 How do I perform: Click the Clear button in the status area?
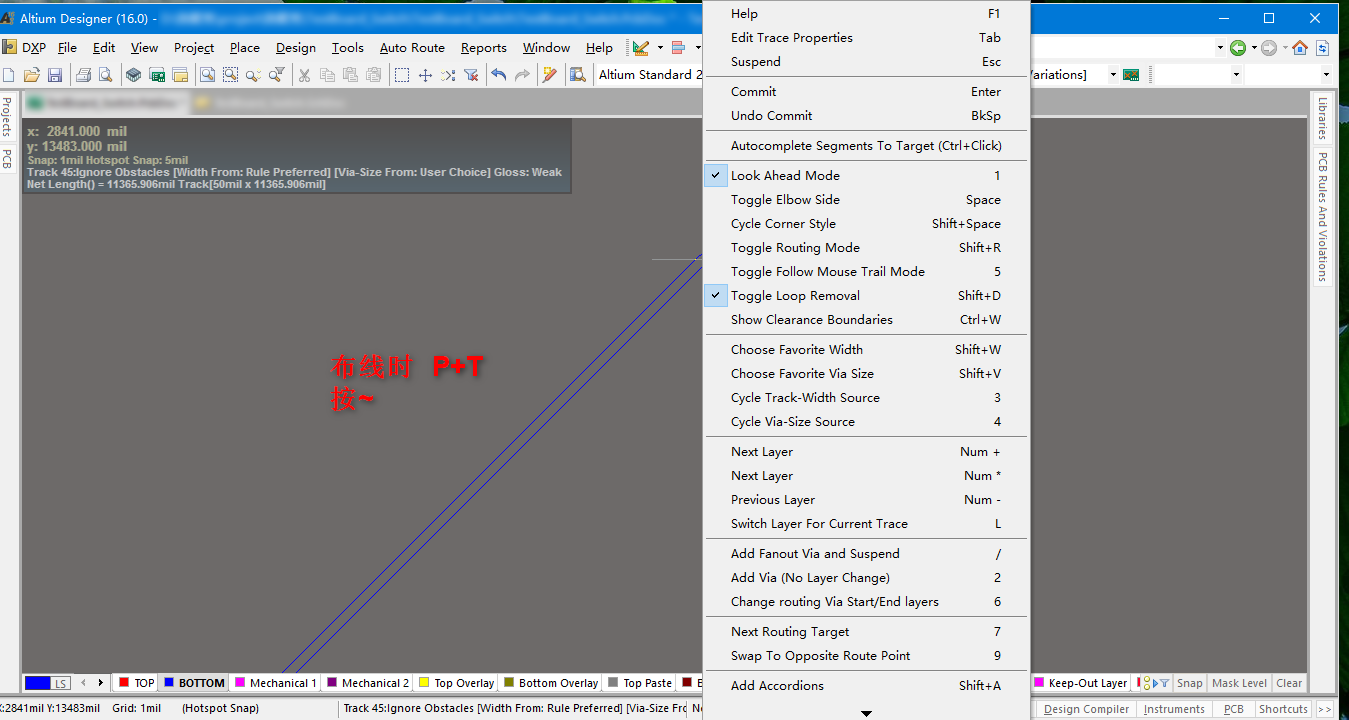[x=1289, y=683]
